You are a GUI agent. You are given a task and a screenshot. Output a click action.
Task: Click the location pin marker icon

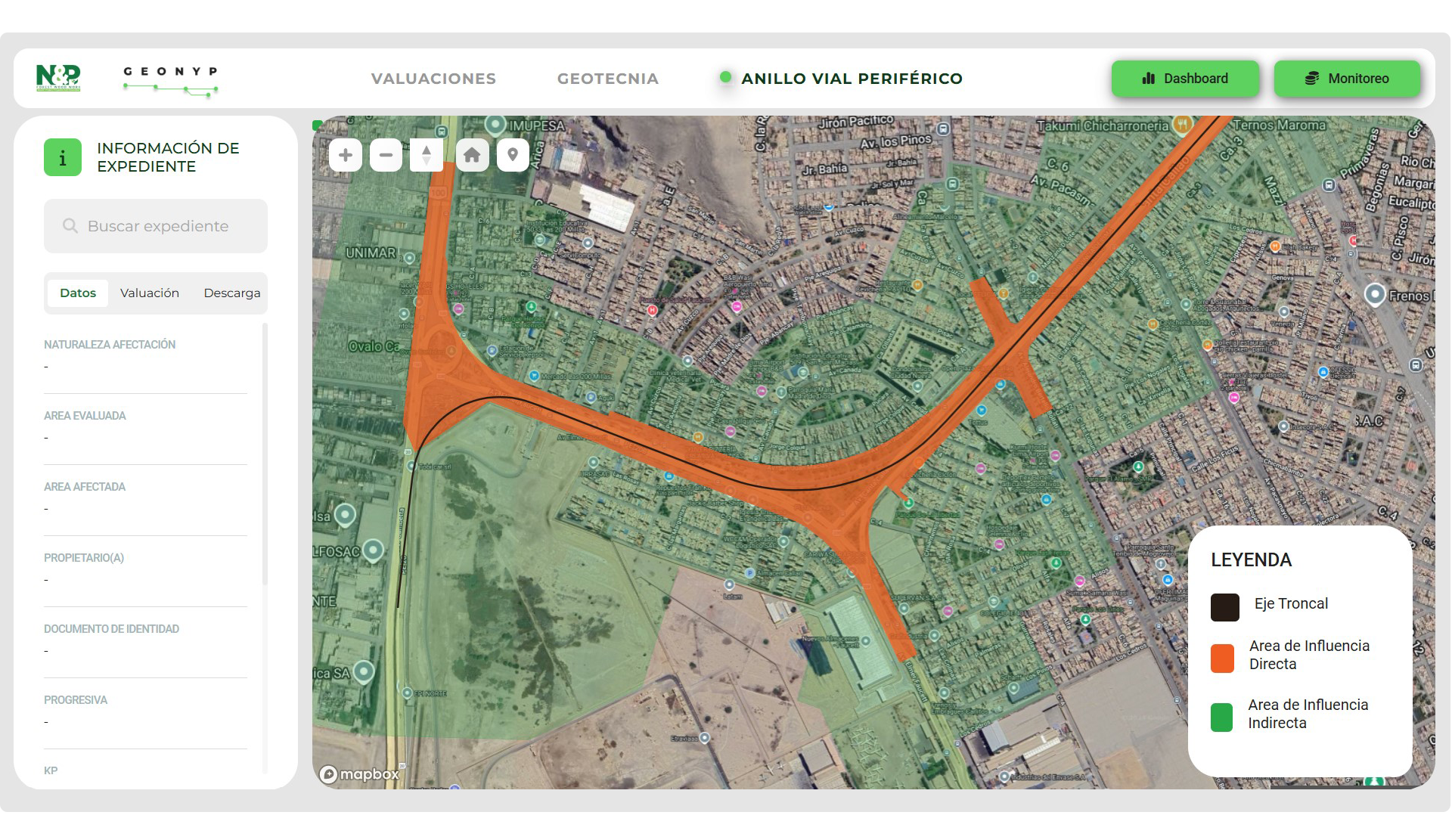coord(513,155)
